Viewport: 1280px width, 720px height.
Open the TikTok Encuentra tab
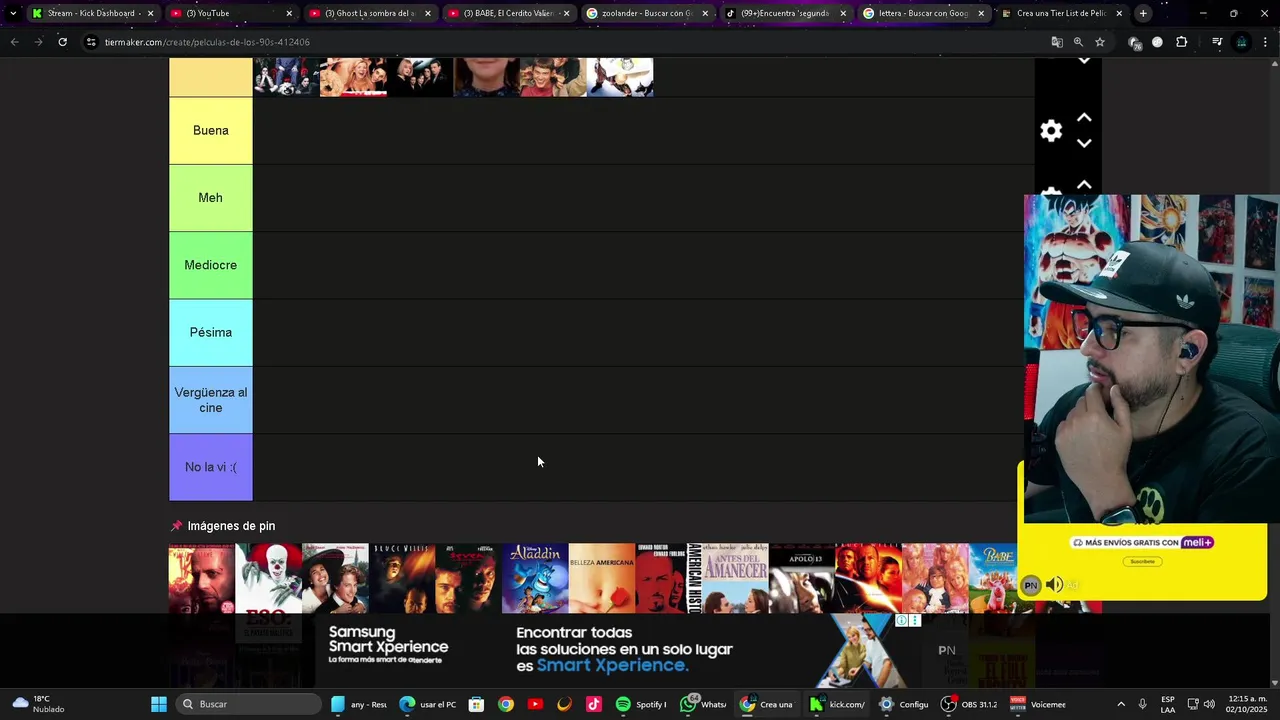pos(785,13)
